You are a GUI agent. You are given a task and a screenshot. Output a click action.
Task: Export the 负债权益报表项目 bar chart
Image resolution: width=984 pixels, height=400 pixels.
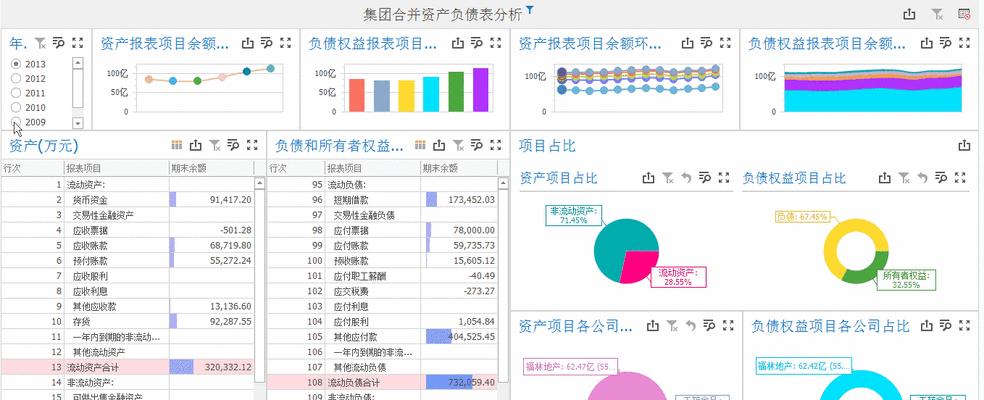(458, 43)
